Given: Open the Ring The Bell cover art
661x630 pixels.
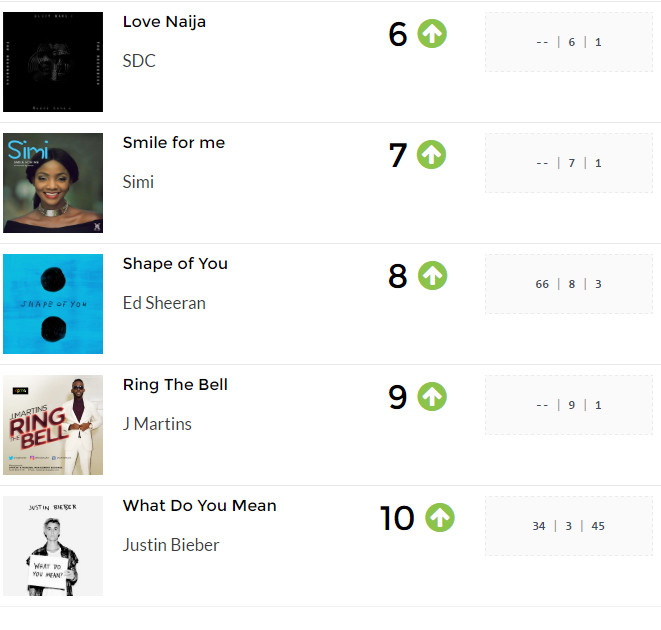Looking at the screenshot, I should pyautogui.click(x=53, y=425).
